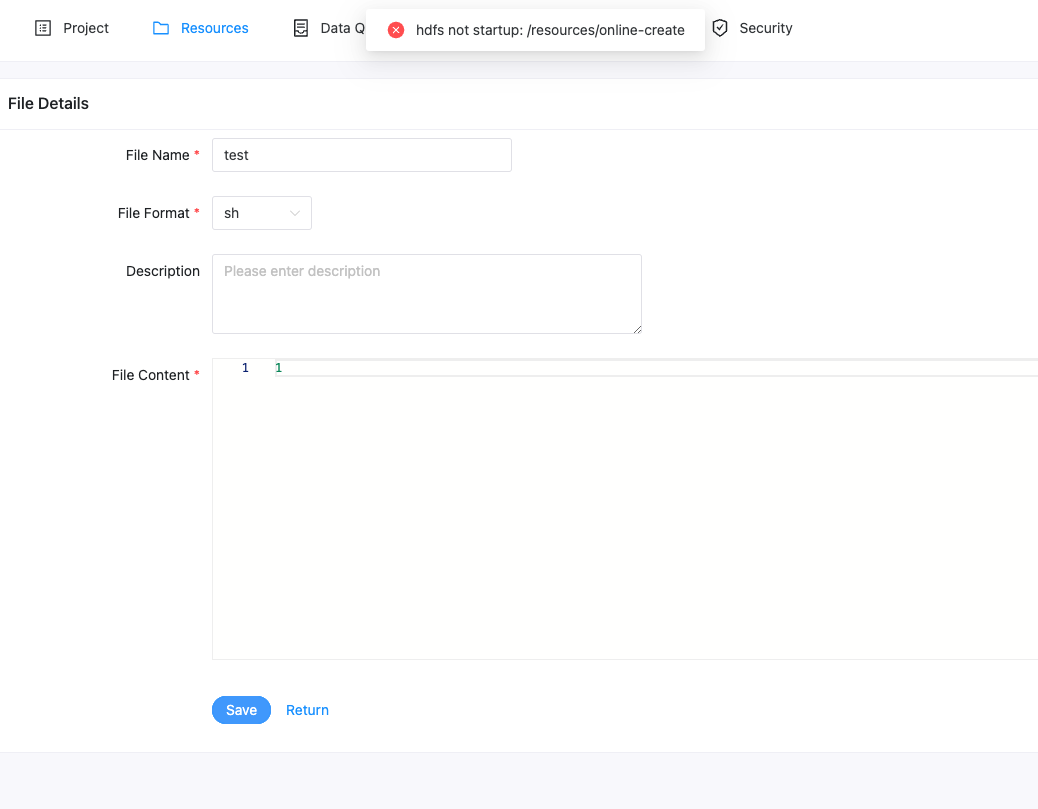The image size is (1038, 809).
Task: Click the File Format label
Action: tap(154, 213)
